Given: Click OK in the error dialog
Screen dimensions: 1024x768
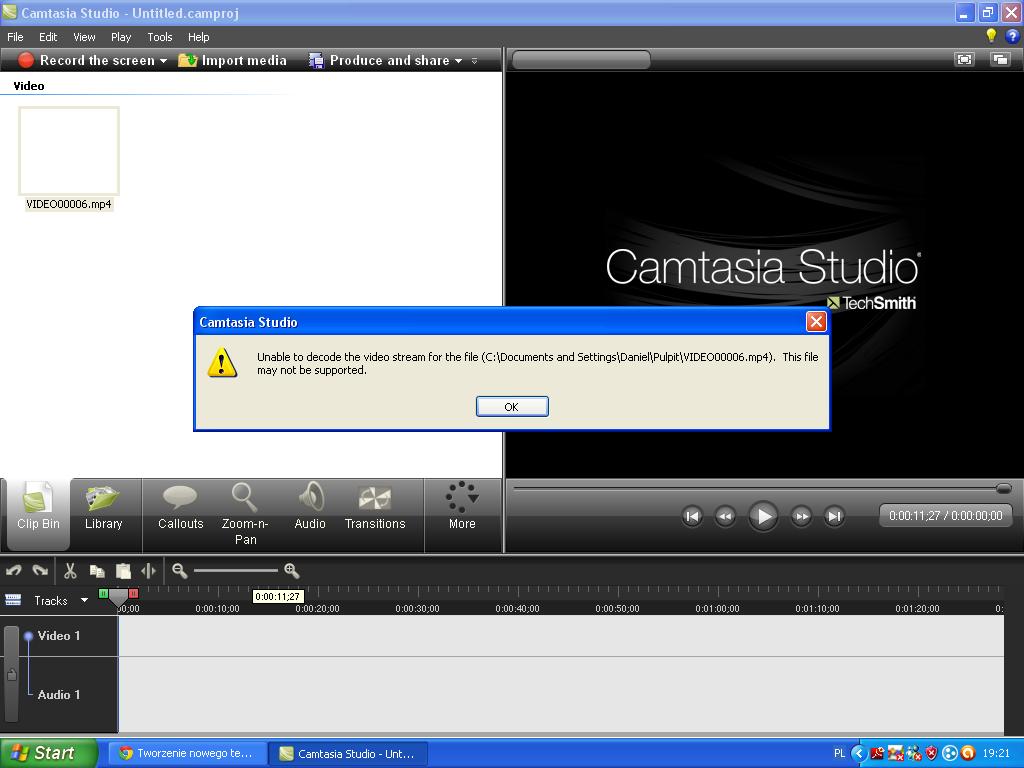Looking at the screenshot, I should point(512,406).
